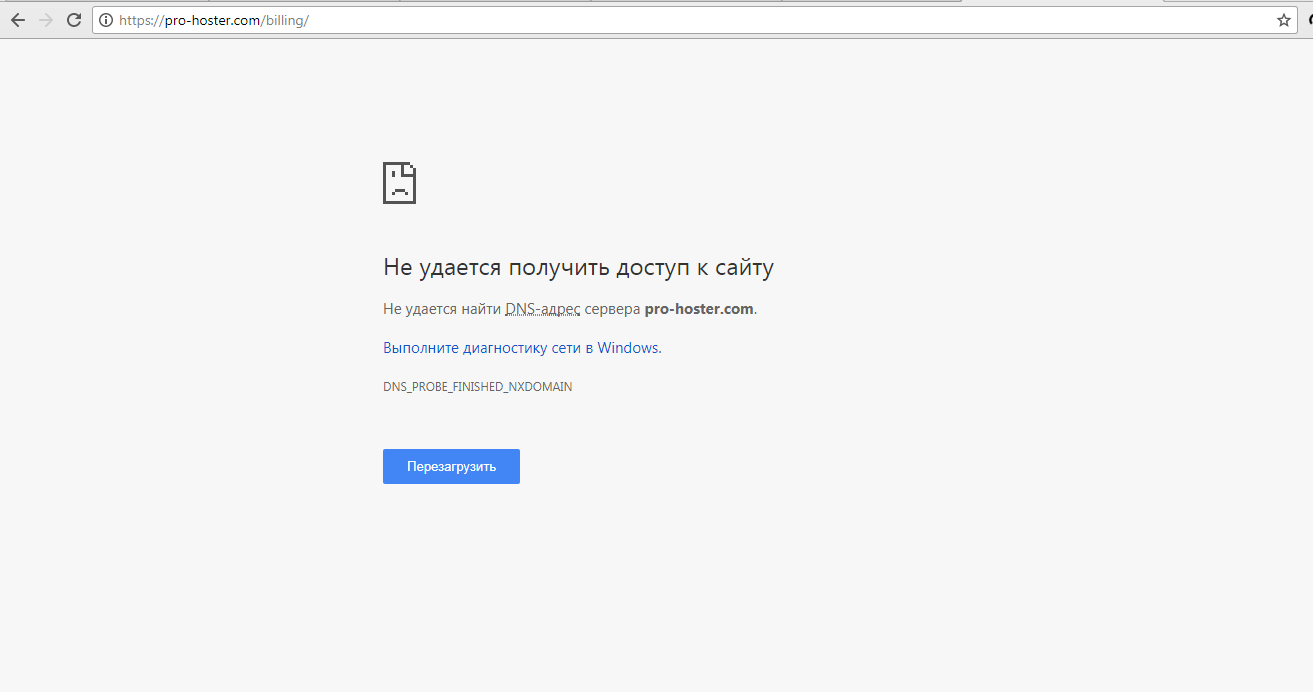Click the word Windows in diagnostics link

pos(628,348)
